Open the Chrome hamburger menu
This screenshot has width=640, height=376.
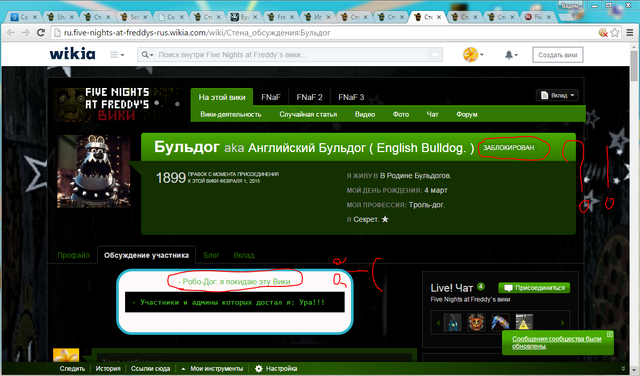[x=630, y=33]
